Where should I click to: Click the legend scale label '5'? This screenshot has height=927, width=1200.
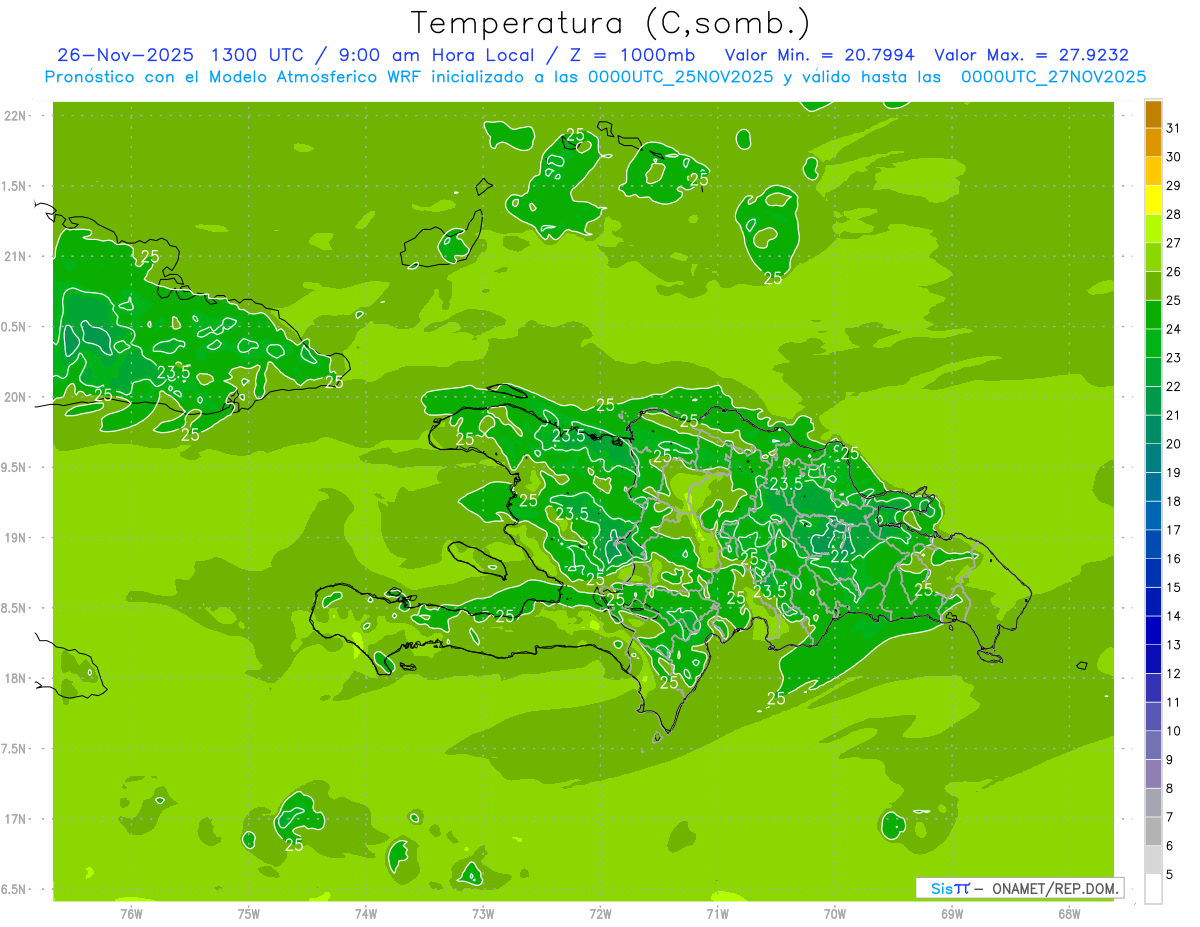click(1170, 874)
